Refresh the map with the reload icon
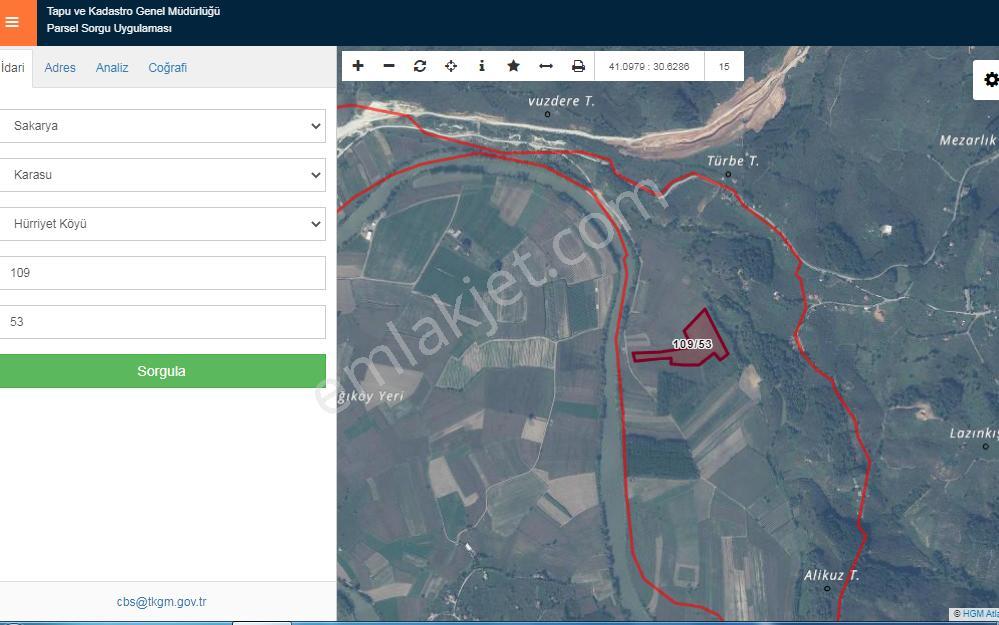 click(x=420, y=66)
